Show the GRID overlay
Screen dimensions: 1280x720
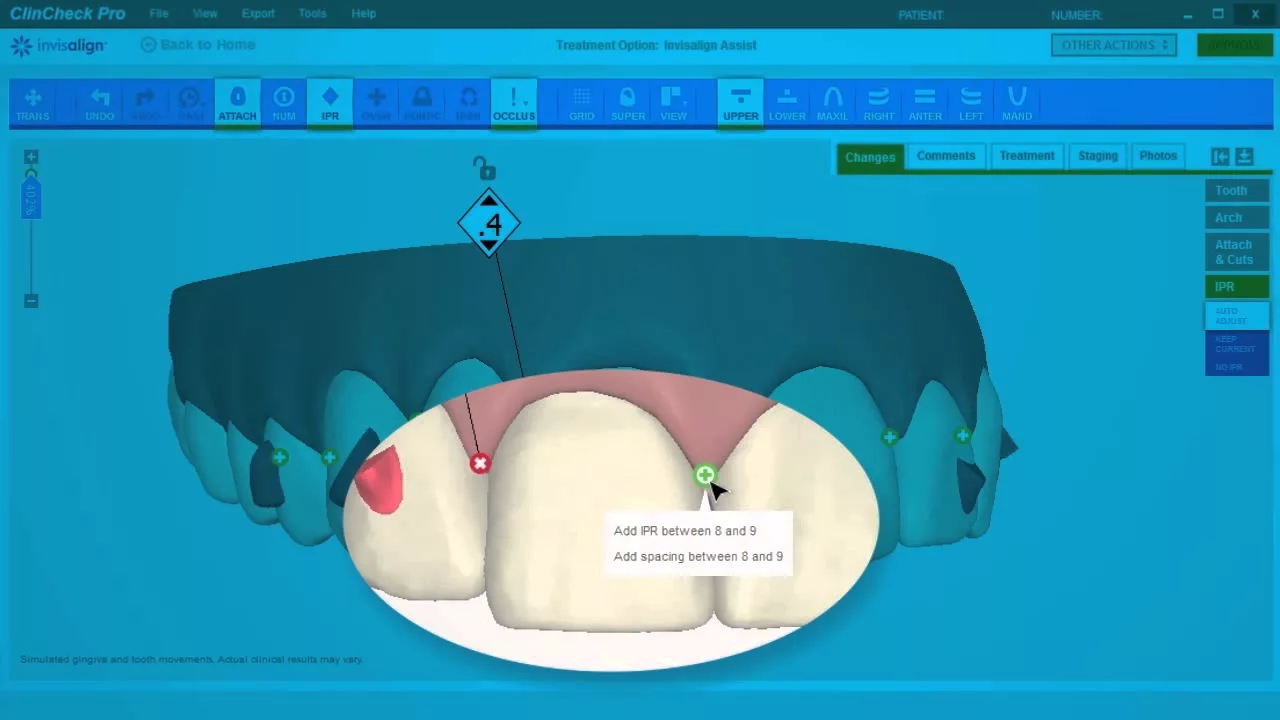tap(582, 103)
